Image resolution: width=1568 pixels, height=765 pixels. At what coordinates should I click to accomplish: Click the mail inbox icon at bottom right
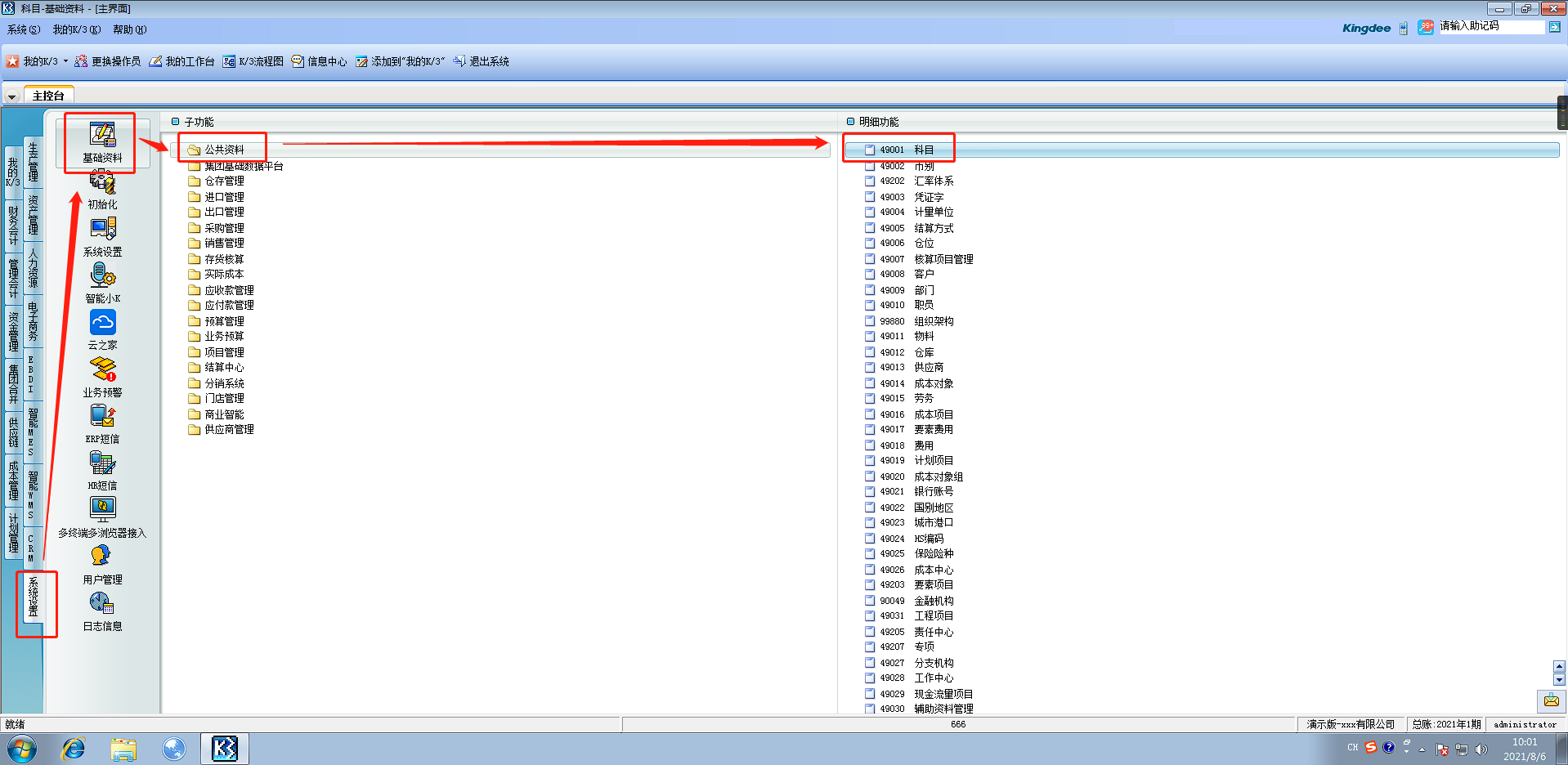point(1551,700)
